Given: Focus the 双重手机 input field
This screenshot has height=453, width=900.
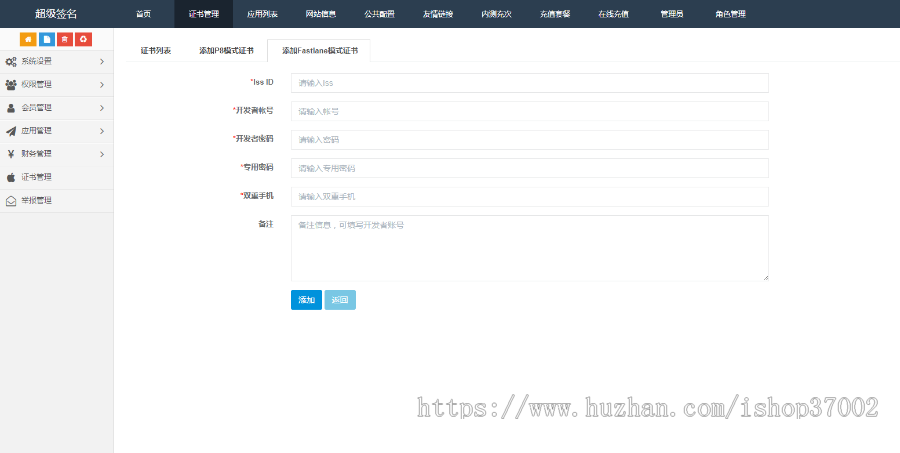Looking at the screenshot, I should tap(530, 196).
